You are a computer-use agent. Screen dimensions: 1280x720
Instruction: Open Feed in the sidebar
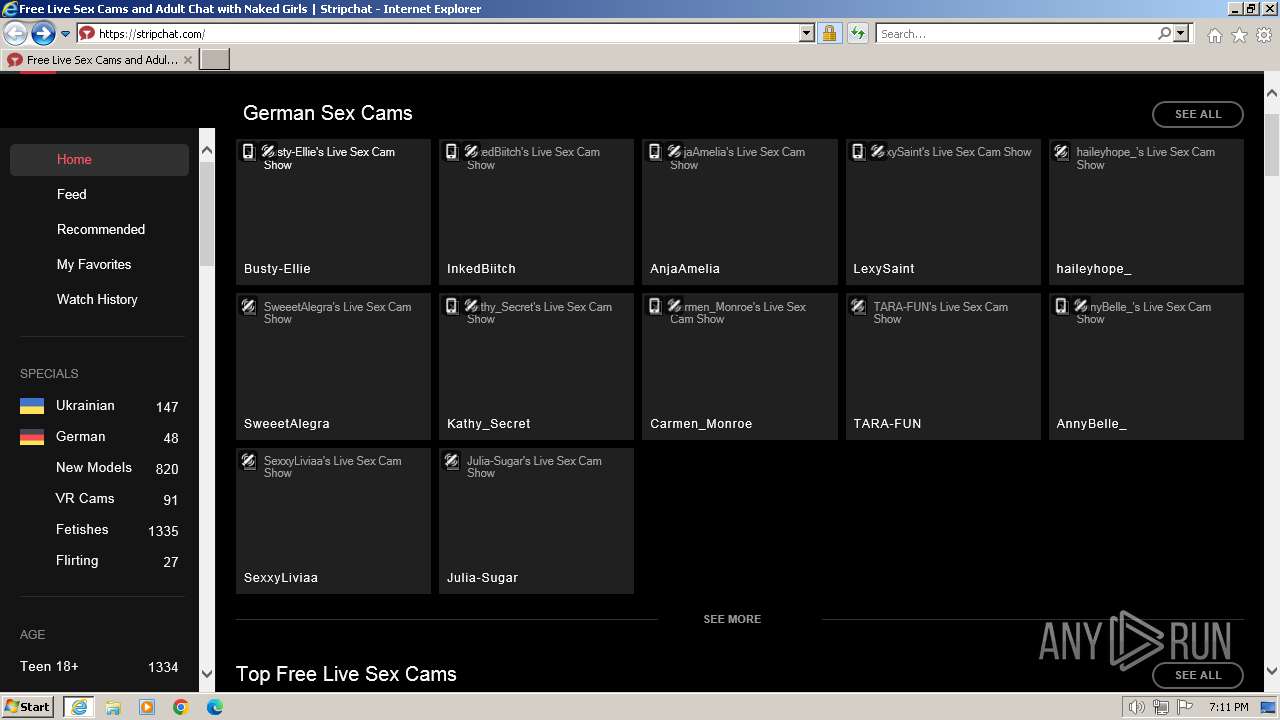(72, 194)
